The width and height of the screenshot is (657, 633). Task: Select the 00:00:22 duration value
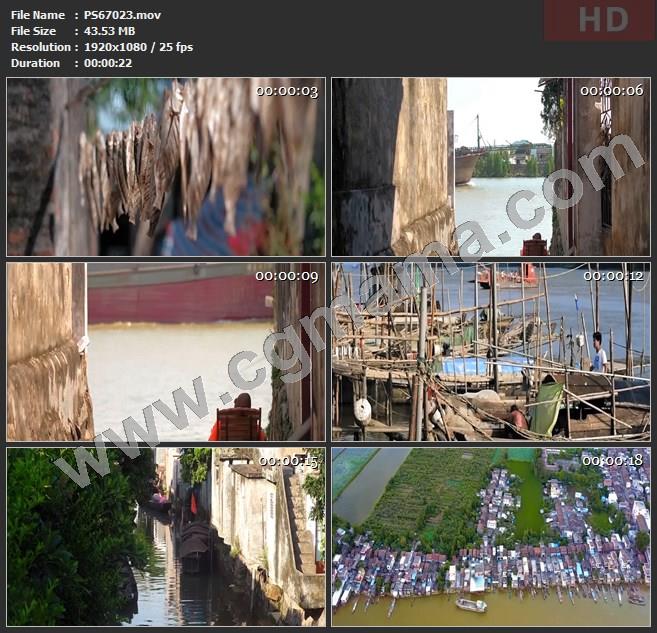pos(108,63)
